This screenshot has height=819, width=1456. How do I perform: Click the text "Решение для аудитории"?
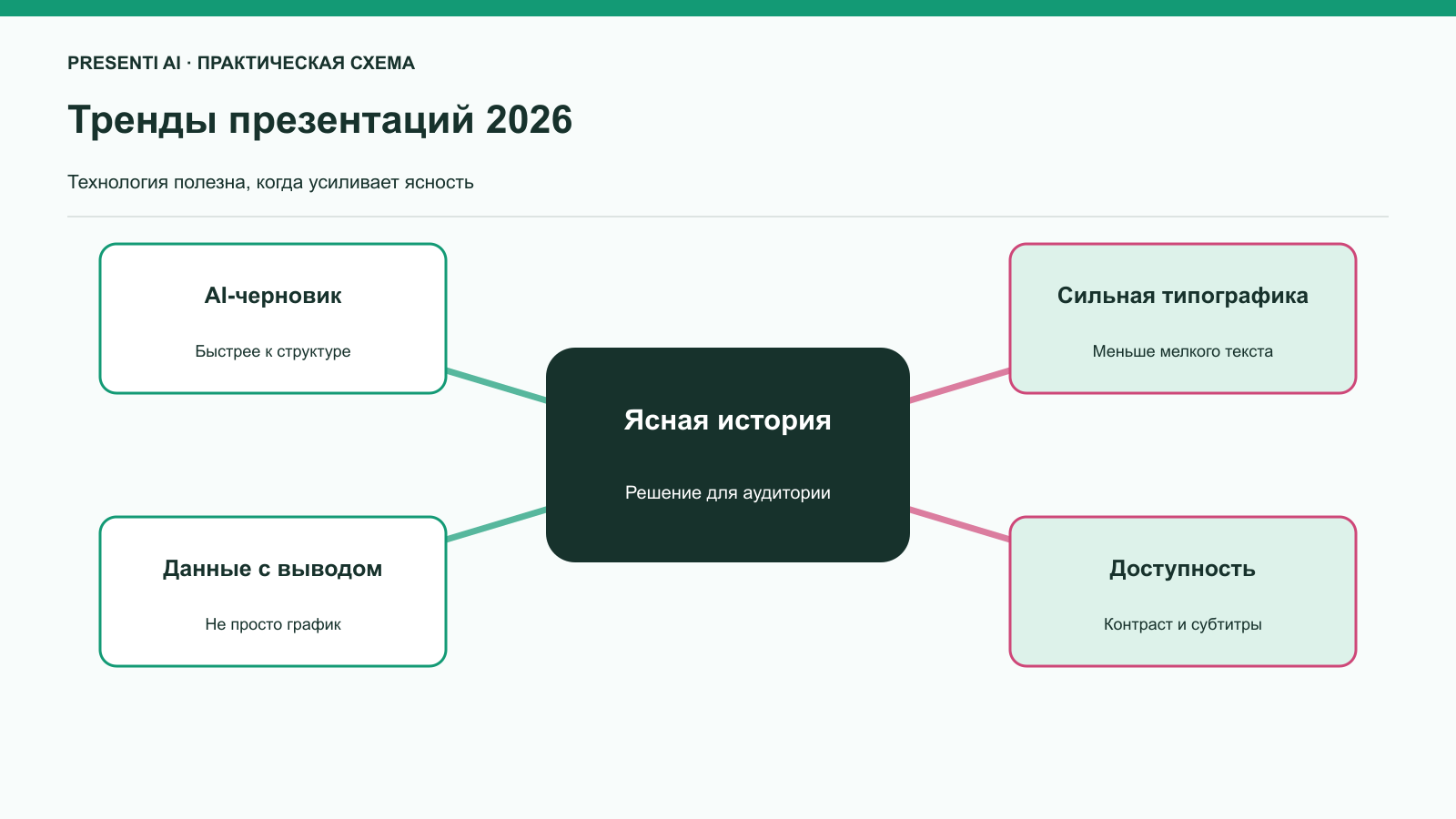[x=728, y=492]
